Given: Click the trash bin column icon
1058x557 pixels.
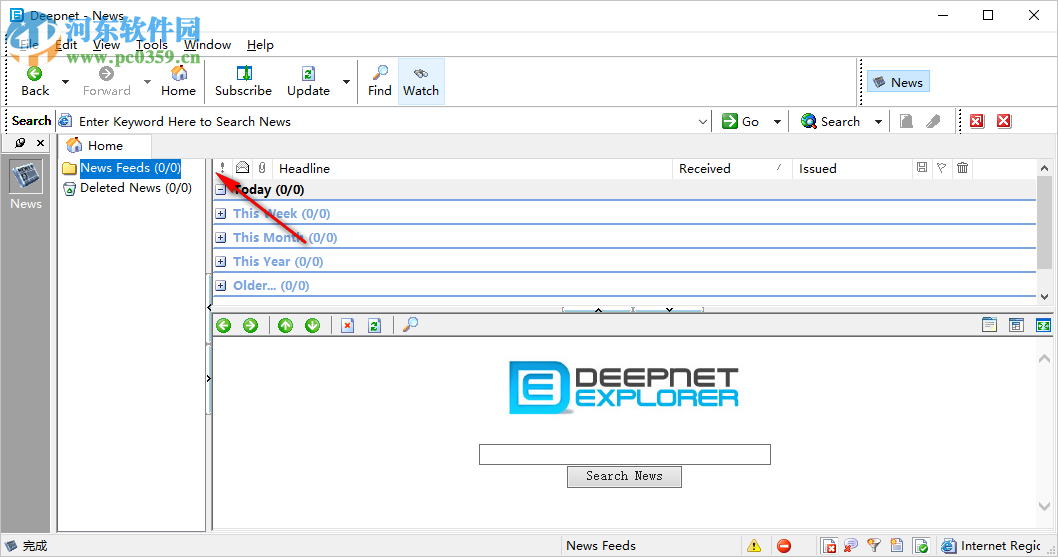Looking at the screenshot, I should click(x=962, y=167).
